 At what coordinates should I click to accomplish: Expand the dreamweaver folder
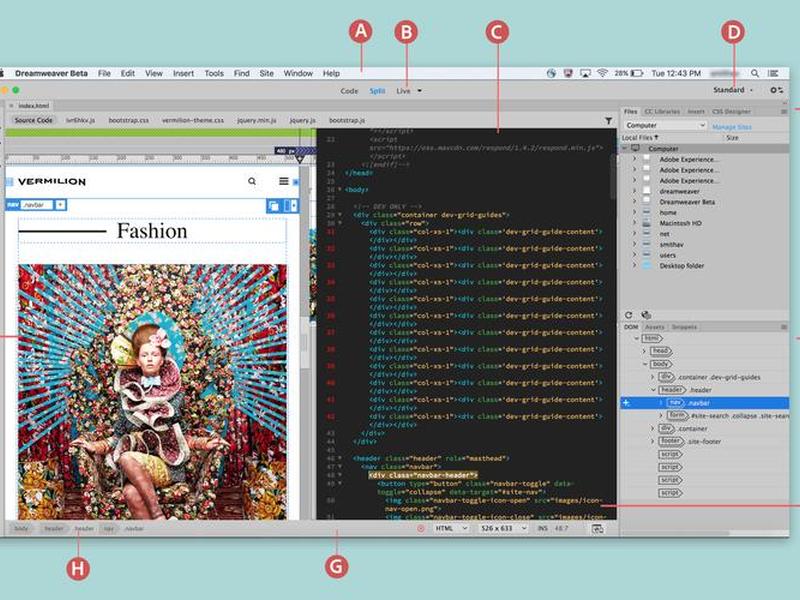(635, 191)
